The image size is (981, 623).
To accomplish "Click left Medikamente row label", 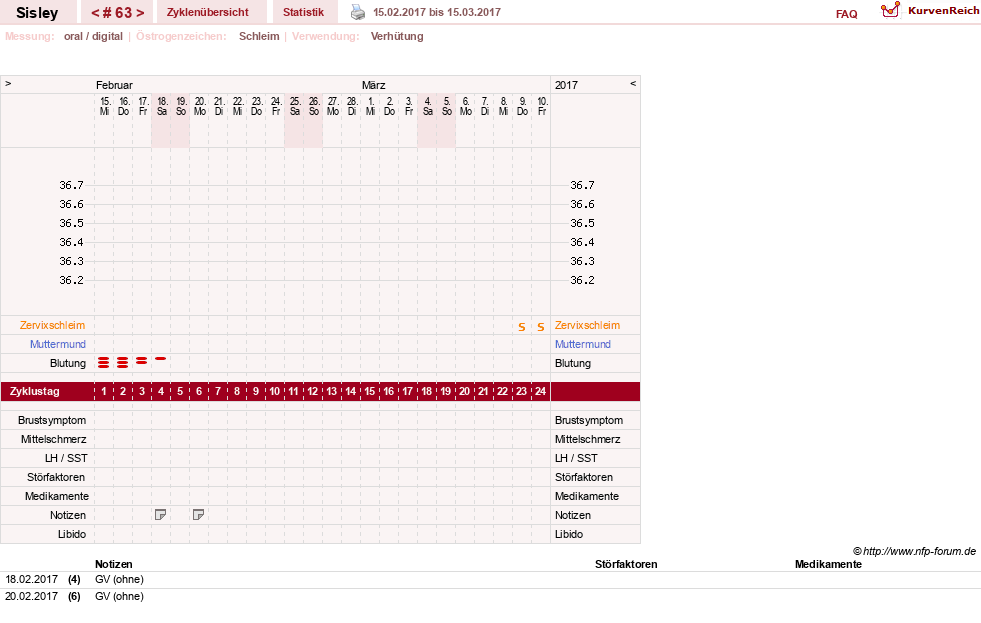I will click(57, 496).
